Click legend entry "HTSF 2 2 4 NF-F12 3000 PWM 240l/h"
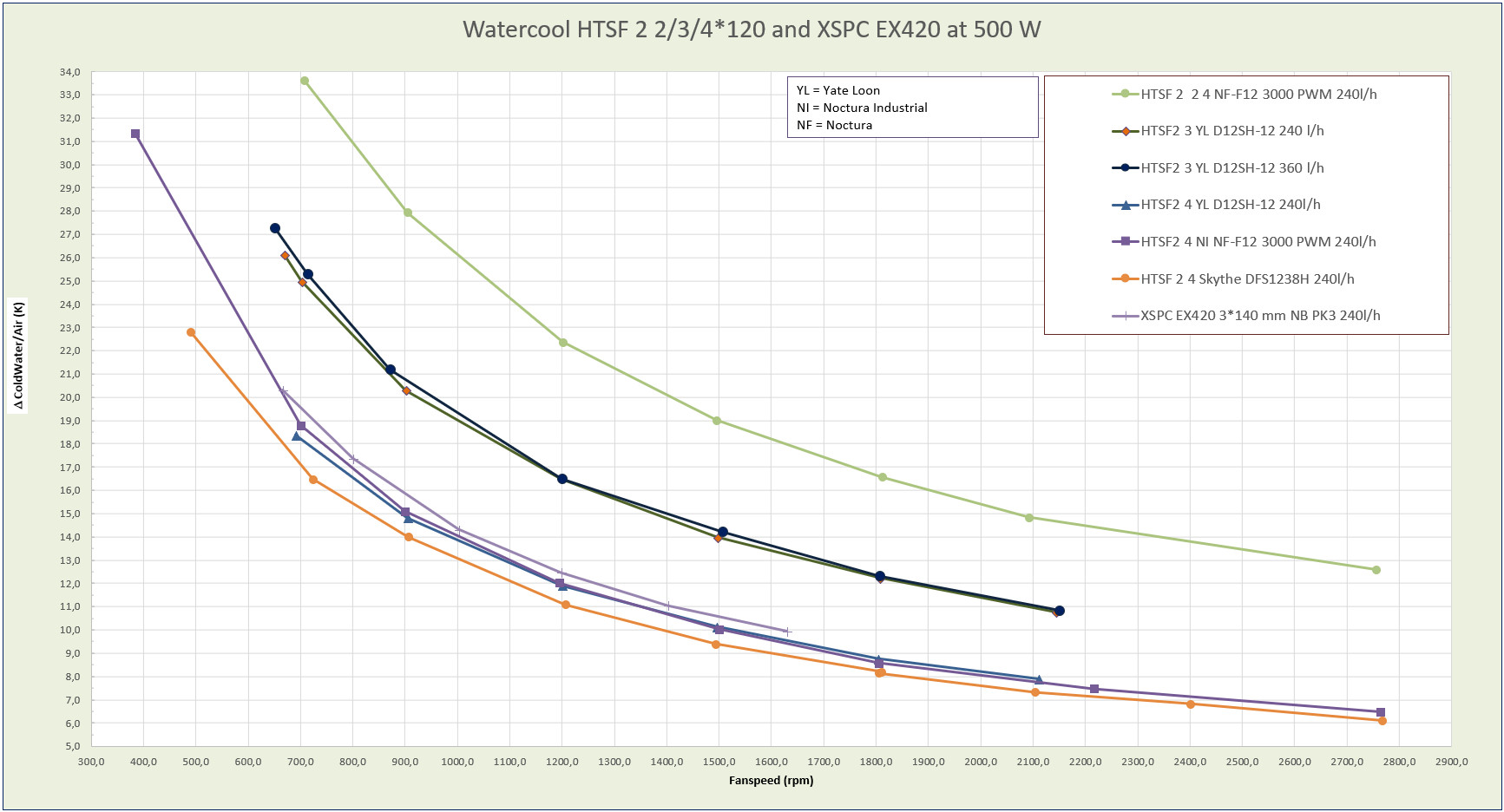Image resolution: width=1504 pixels, height=812 pixels. (x=1245, y=94)
